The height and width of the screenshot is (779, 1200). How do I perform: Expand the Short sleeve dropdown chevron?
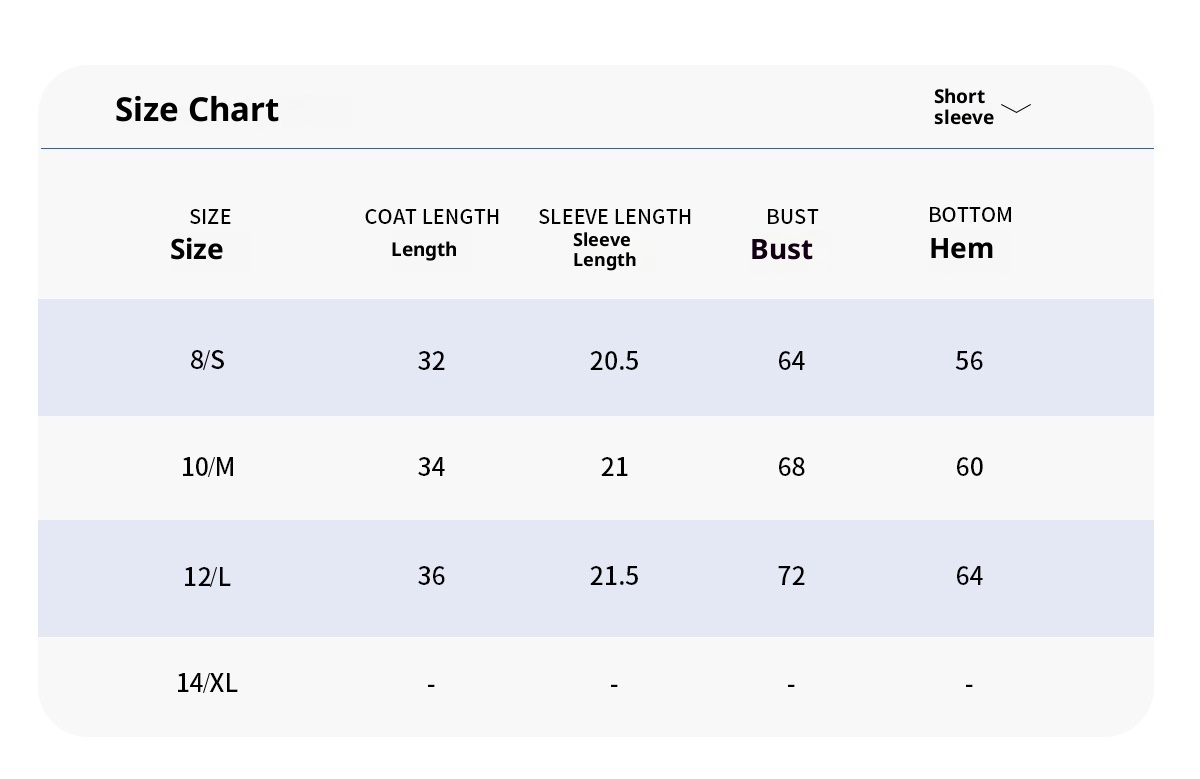click(x=1015, y=108)
